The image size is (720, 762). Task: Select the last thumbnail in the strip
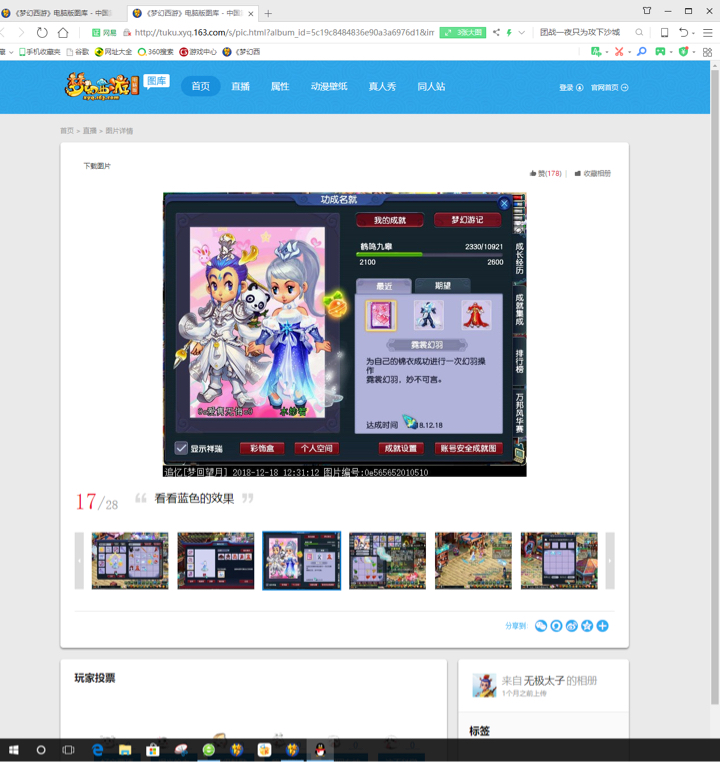(x=559, y=560)
